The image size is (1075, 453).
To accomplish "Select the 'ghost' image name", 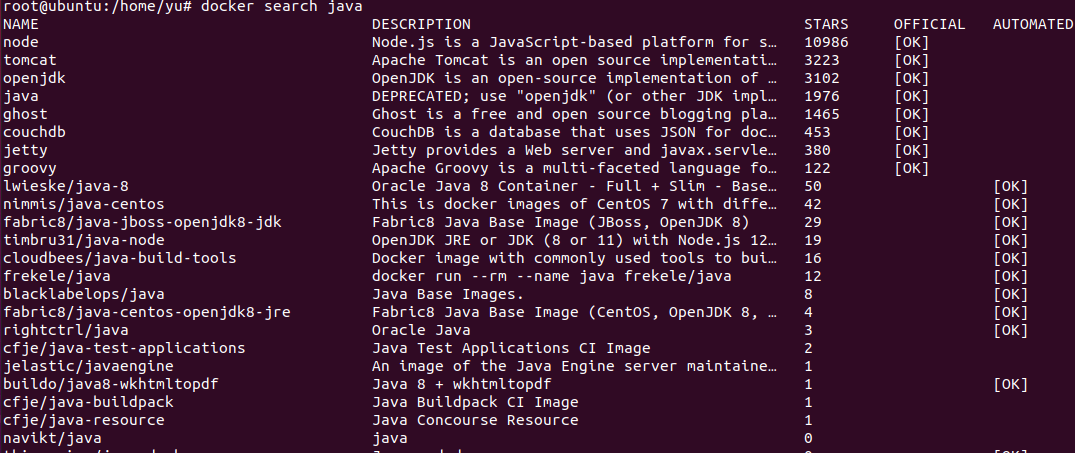I will coord(25,114).
